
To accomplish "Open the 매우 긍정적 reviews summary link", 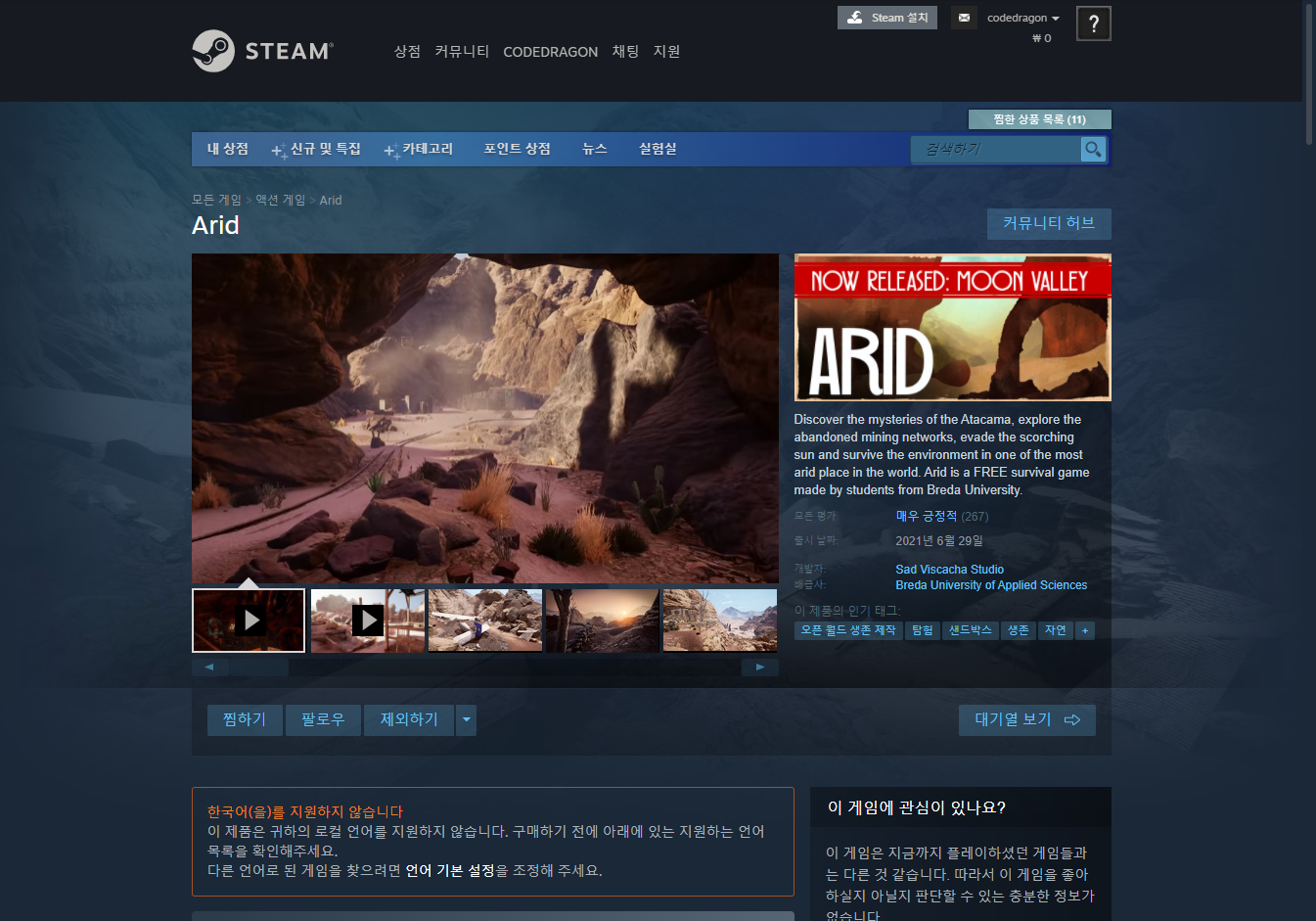I will [x=927, y=516].
